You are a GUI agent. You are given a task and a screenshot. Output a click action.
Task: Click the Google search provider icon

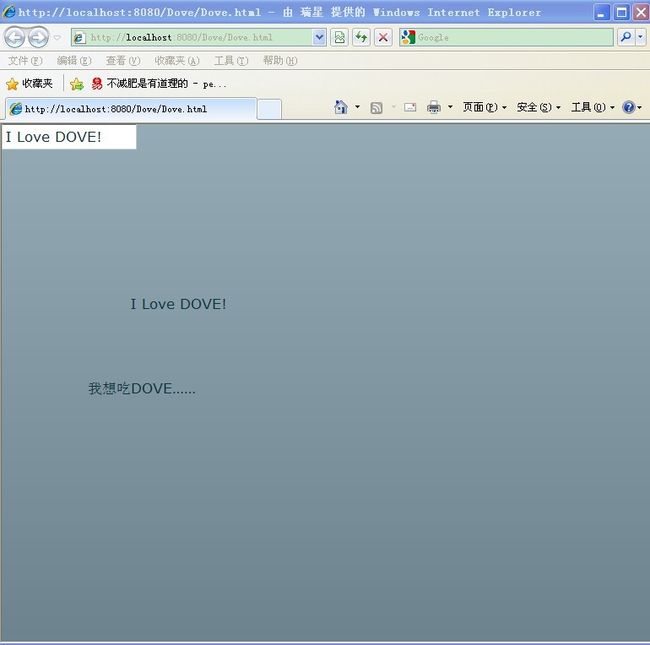408,37
